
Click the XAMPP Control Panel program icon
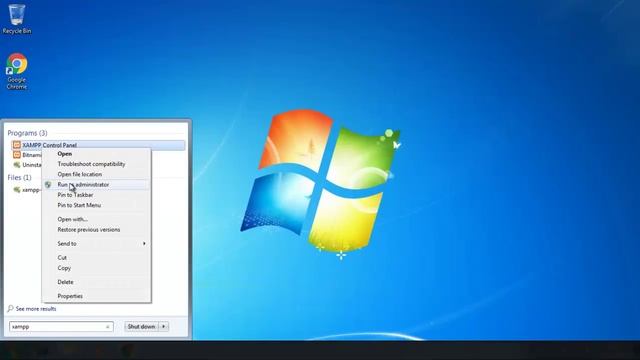(x=17, y=145)
